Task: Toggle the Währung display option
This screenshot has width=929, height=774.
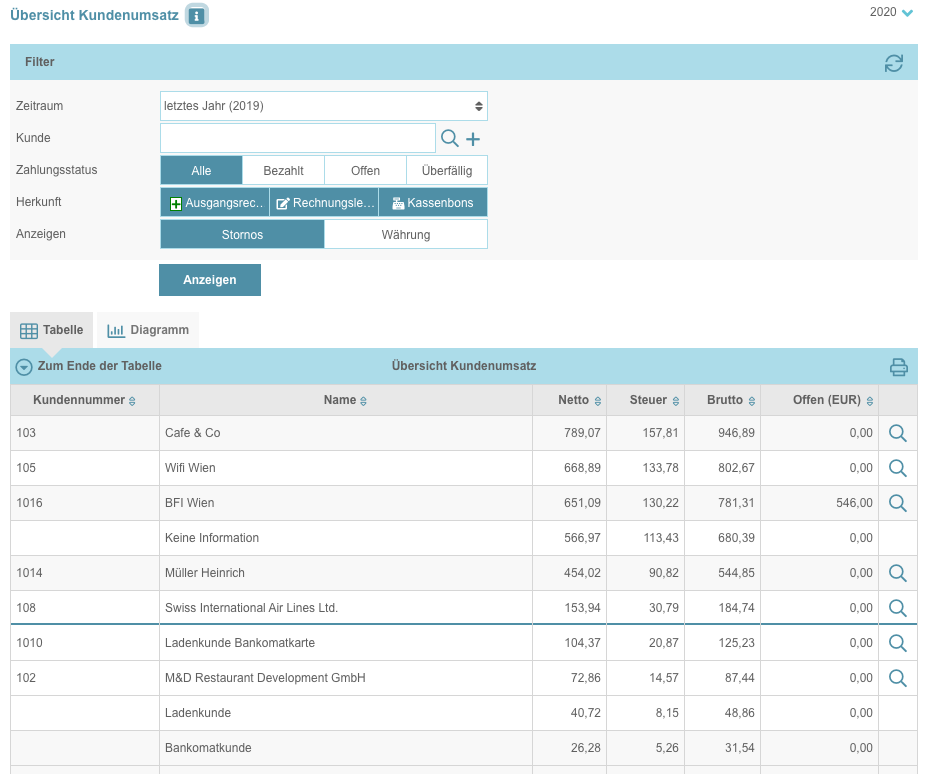Action: pos(405,235)
